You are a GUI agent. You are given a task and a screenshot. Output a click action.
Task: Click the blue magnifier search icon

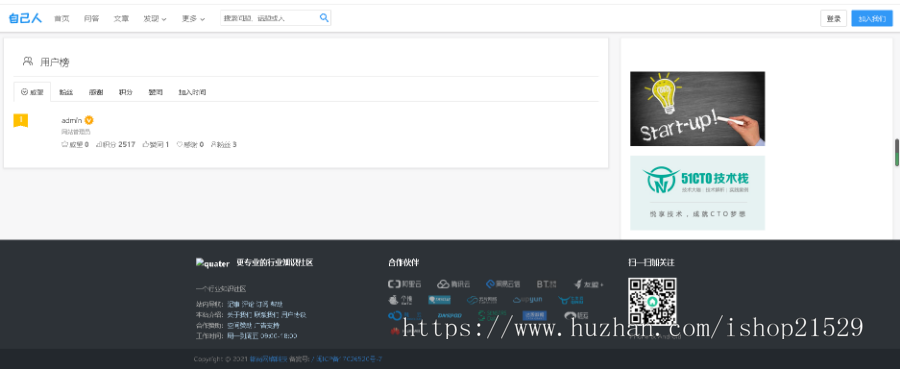tap(324, 18)
